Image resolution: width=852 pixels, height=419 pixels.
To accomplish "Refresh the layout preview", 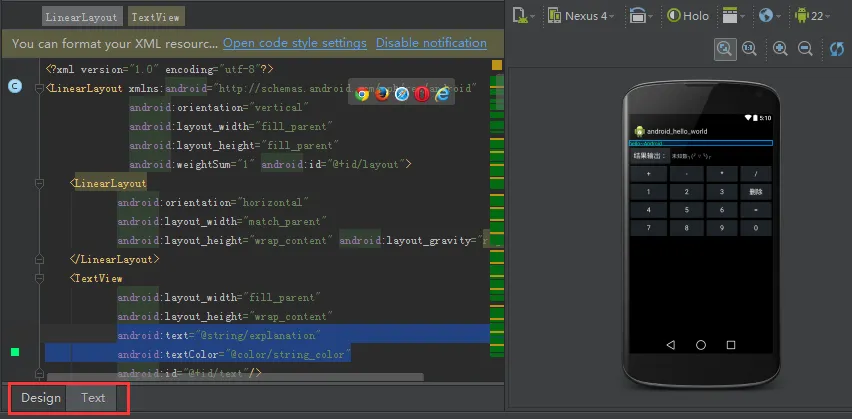I will pyautogui.click(x=837, y=49).
